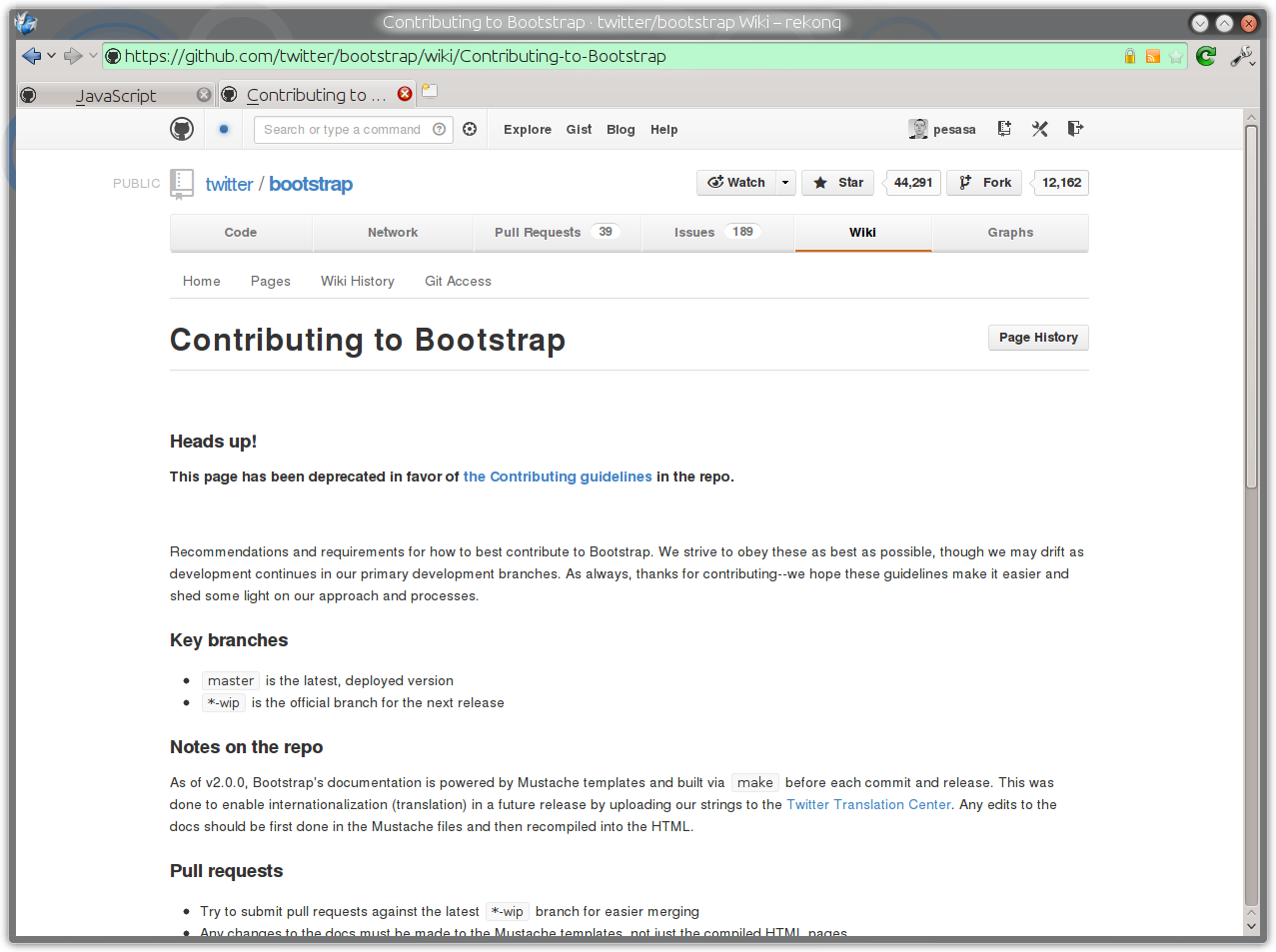Select the Wiki tab

(x=862, y=233)
